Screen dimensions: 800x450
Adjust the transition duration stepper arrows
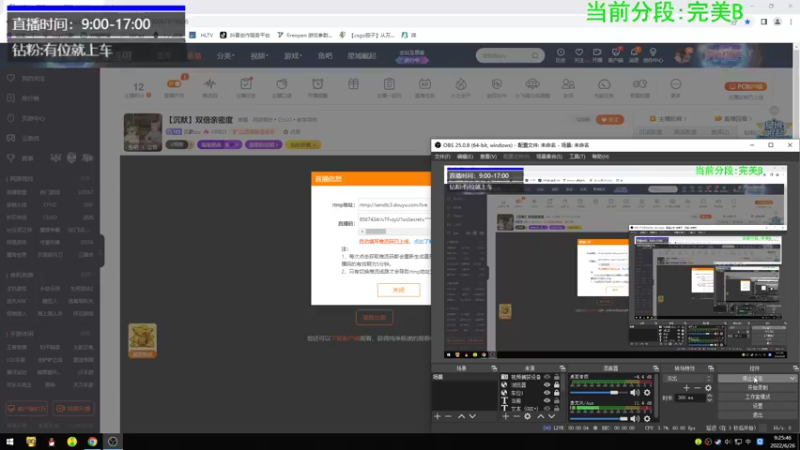coord(709,397)
